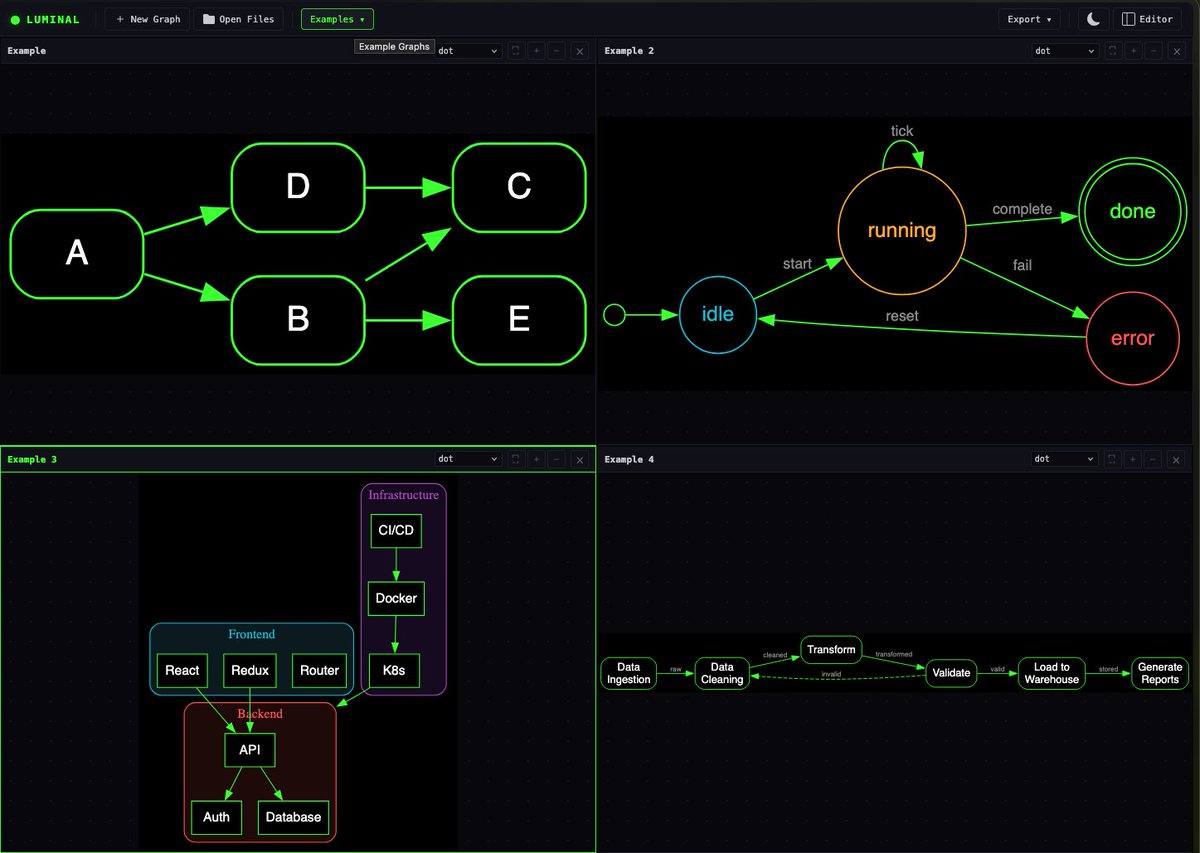Click the Infrastructure cluster label
Image resolution: width=1200 pixels, height=853 pixels.
click(403, 495)
